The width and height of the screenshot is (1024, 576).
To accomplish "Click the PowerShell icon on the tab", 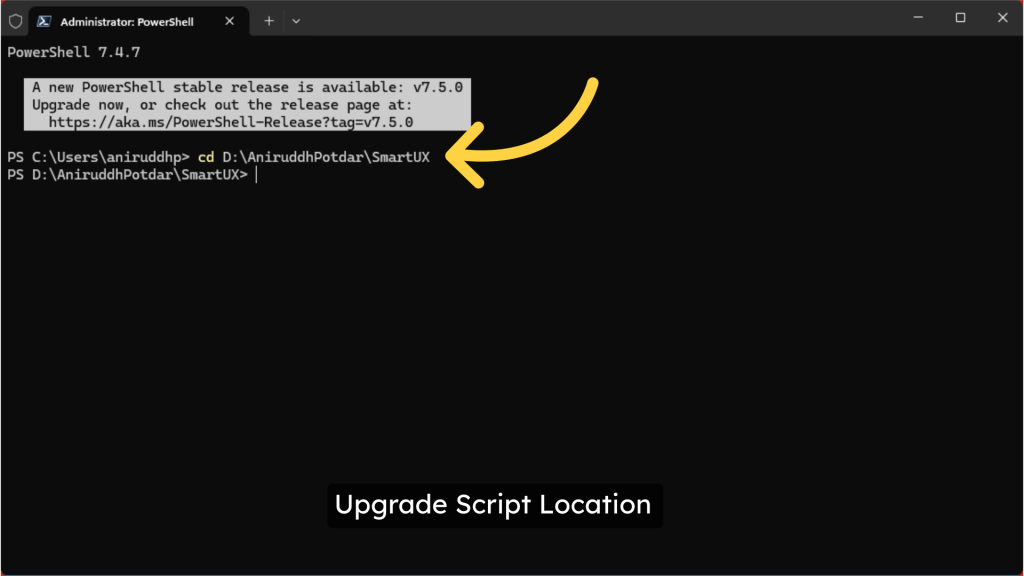I will click(45, 21).
